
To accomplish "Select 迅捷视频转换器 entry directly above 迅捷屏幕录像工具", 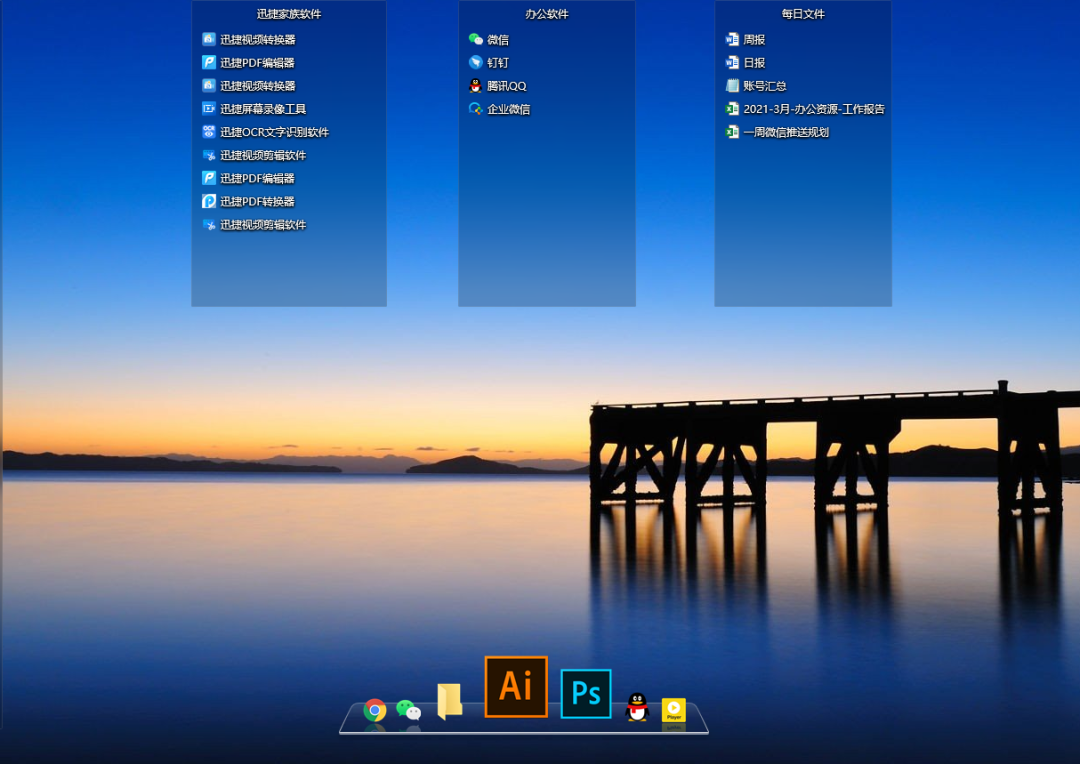I will [249, 85].
